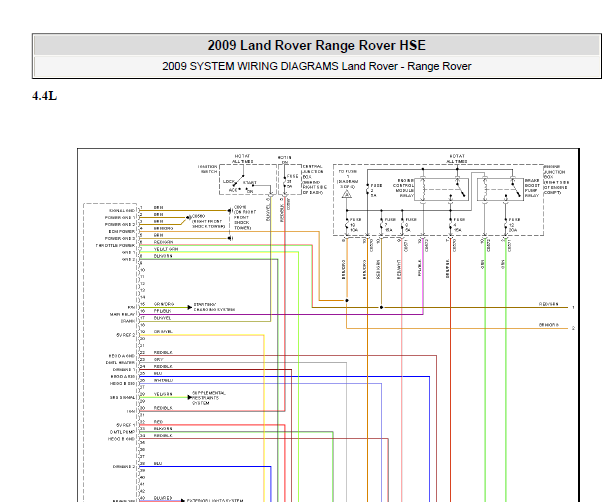Viewport: 603px width, 502px height.
Task: Click the BRAKE BOOST PUMP RELAY label
Action: click(x=532, y=188)
